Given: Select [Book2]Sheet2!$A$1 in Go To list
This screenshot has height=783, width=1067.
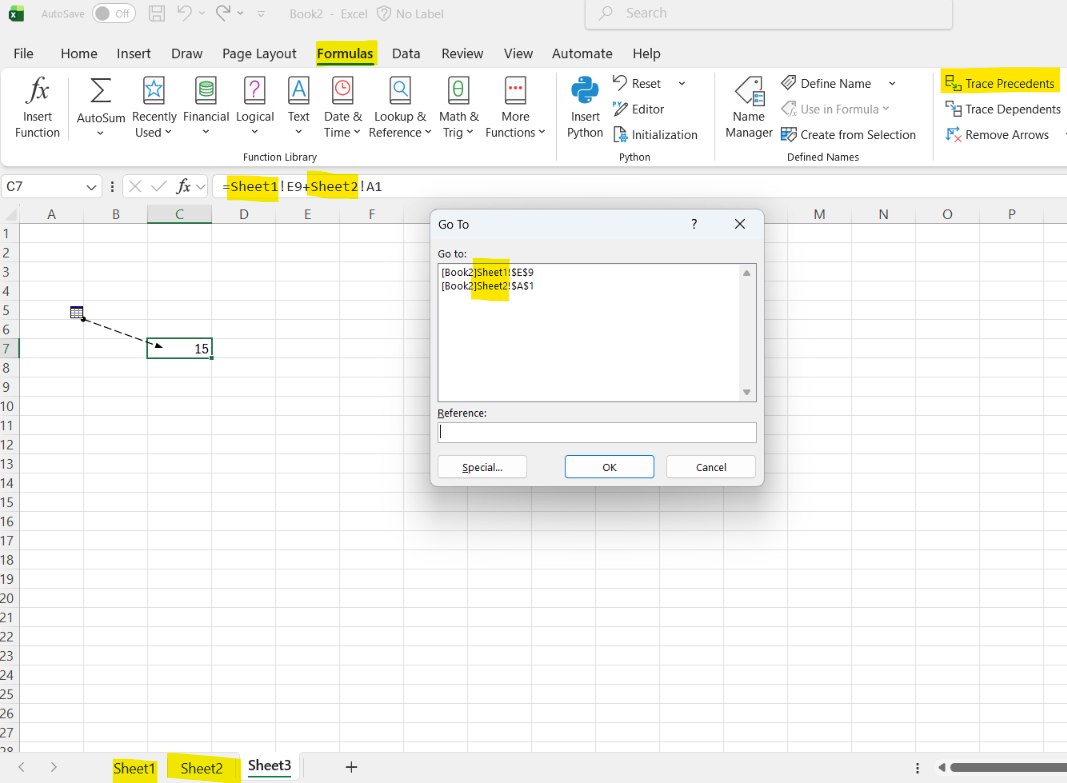Looking at the screenshot, I should tap(487, 286).
